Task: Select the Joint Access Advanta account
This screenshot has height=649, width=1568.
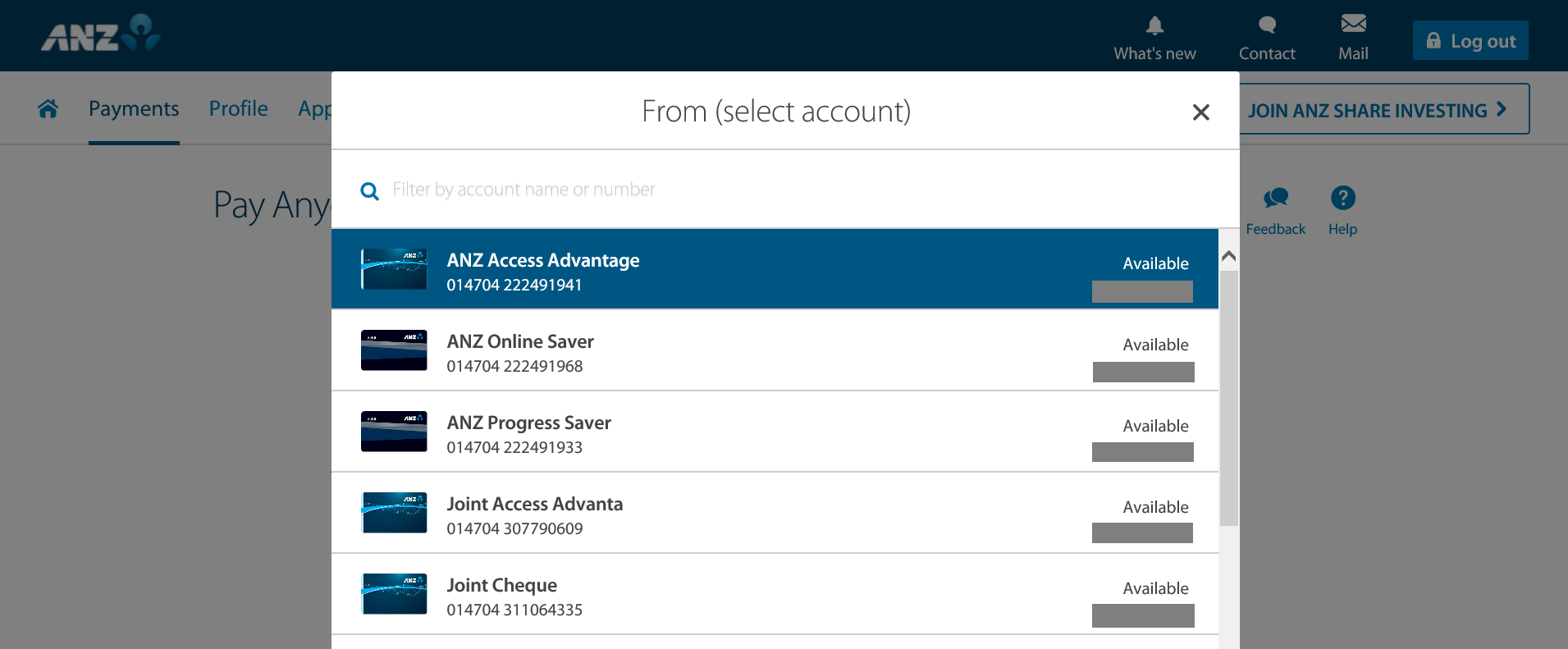Action: pos(775,513)
